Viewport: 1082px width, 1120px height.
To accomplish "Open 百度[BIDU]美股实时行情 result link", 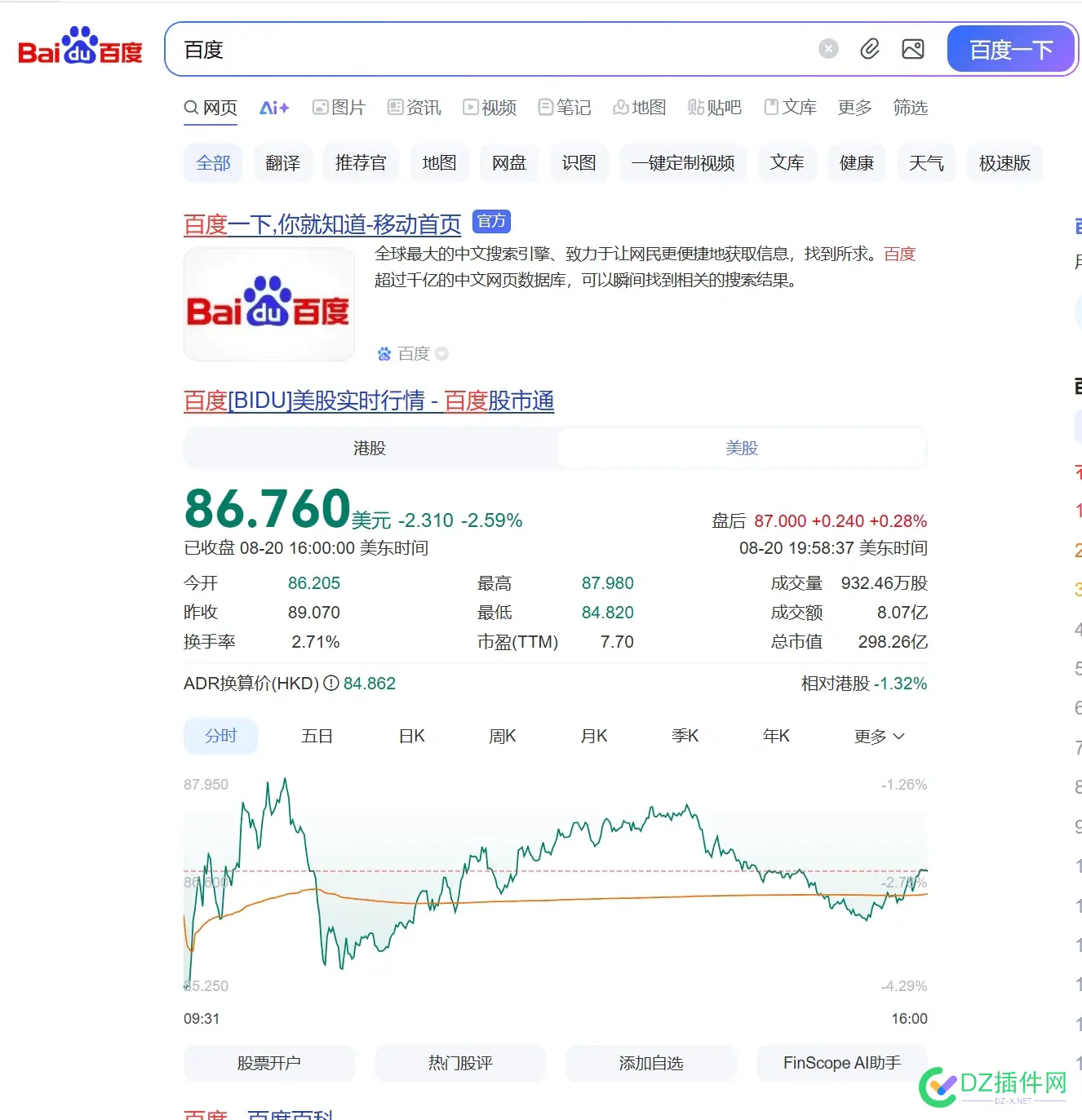I will [369, 401].
